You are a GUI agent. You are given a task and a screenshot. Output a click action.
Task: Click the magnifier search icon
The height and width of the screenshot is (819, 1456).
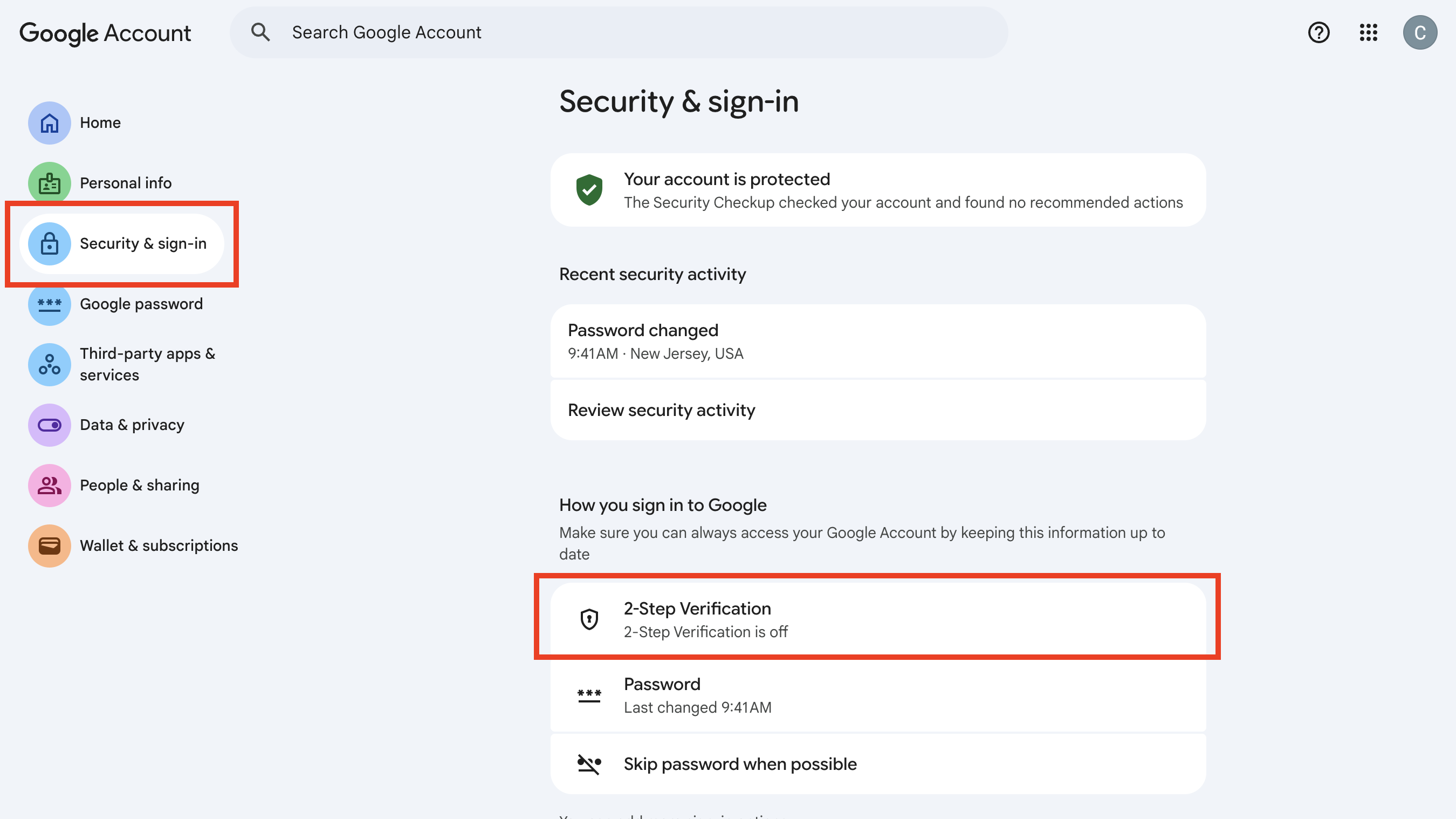[260, 32]
